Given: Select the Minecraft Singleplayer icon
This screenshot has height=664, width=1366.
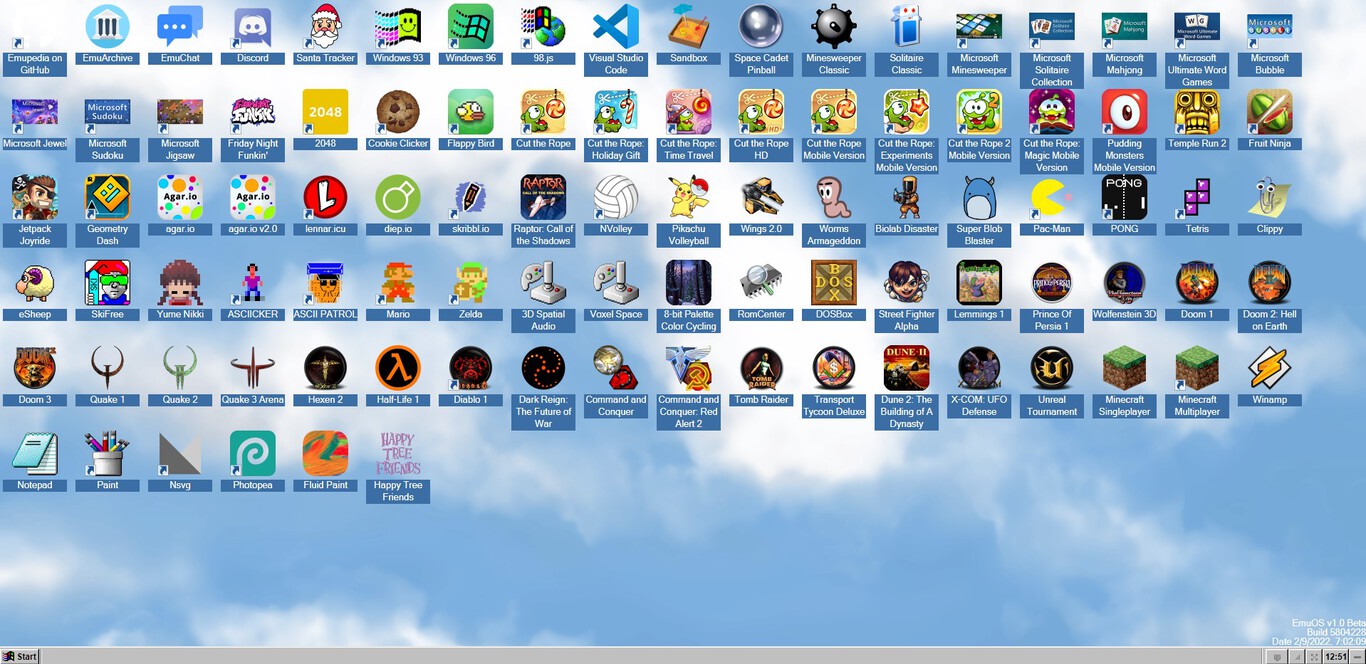Looking at the screenshot, I should pos(1124,368).
